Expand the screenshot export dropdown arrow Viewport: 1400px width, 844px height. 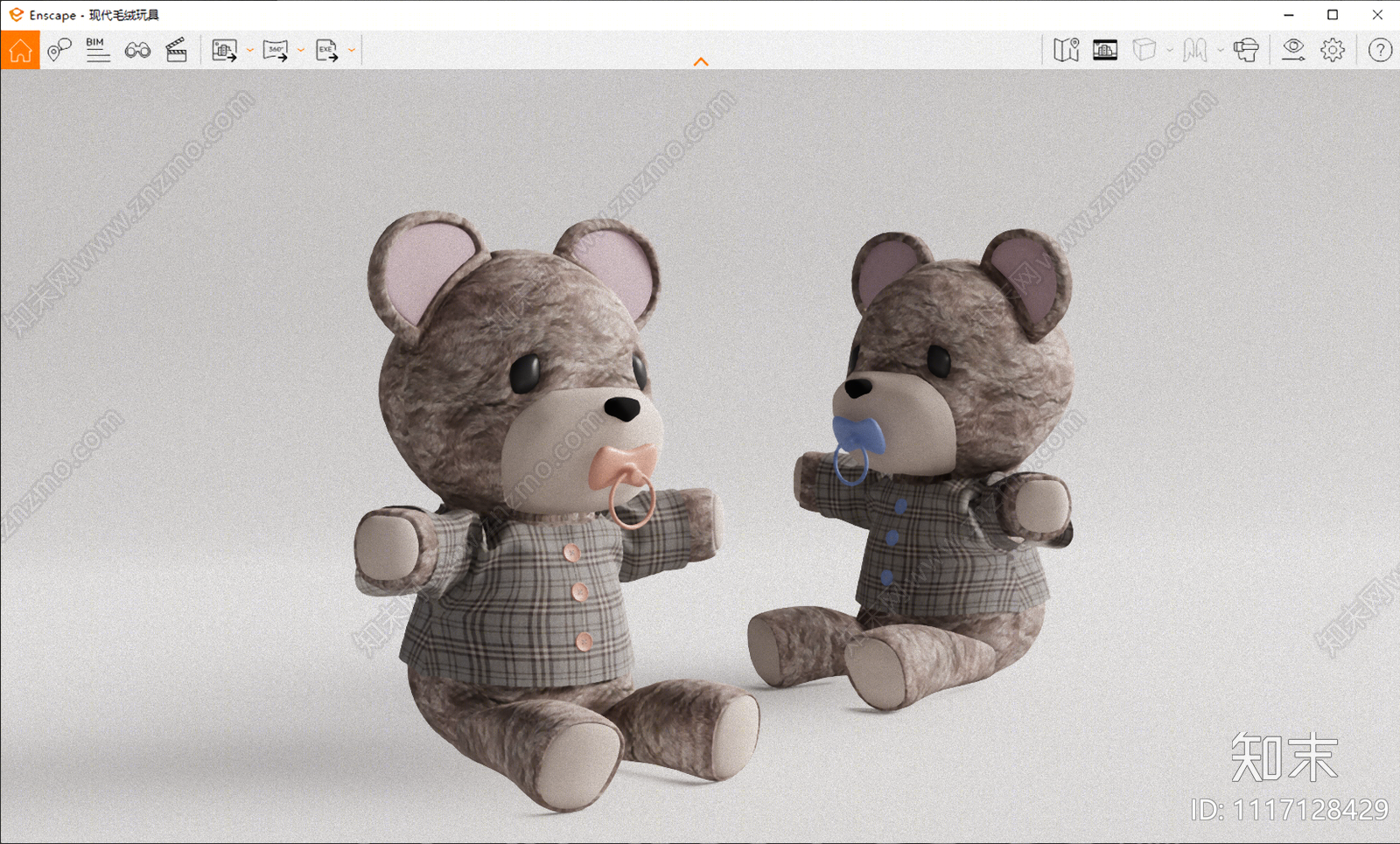(250, 51)
